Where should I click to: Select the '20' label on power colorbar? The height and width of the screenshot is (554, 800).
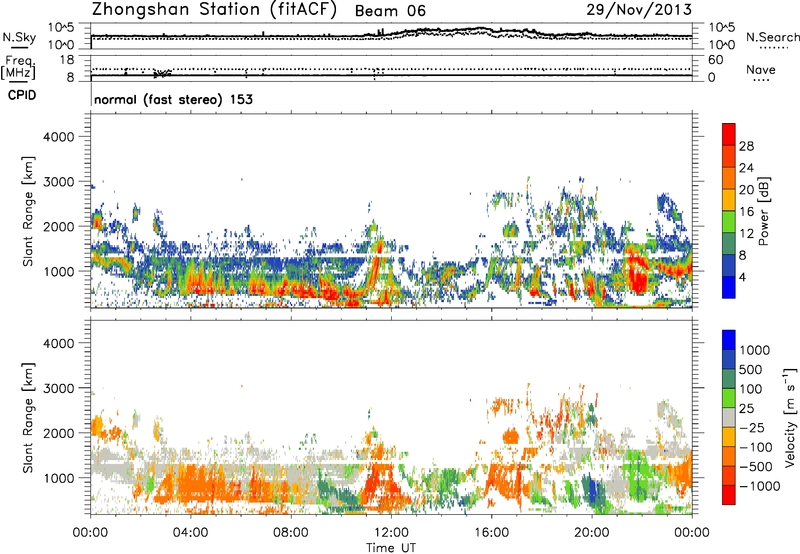point(746,190)
